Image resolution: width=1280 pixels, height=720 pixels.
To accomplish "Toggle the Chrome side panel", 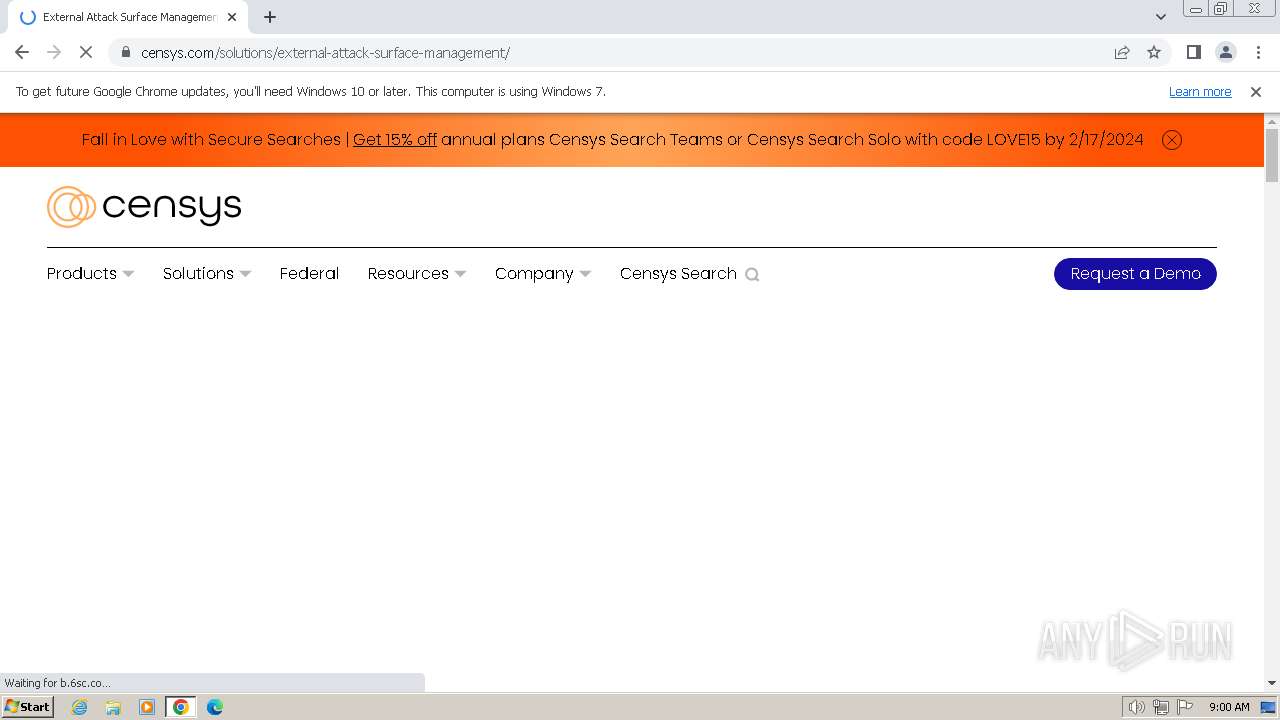I will [1193, 52].
